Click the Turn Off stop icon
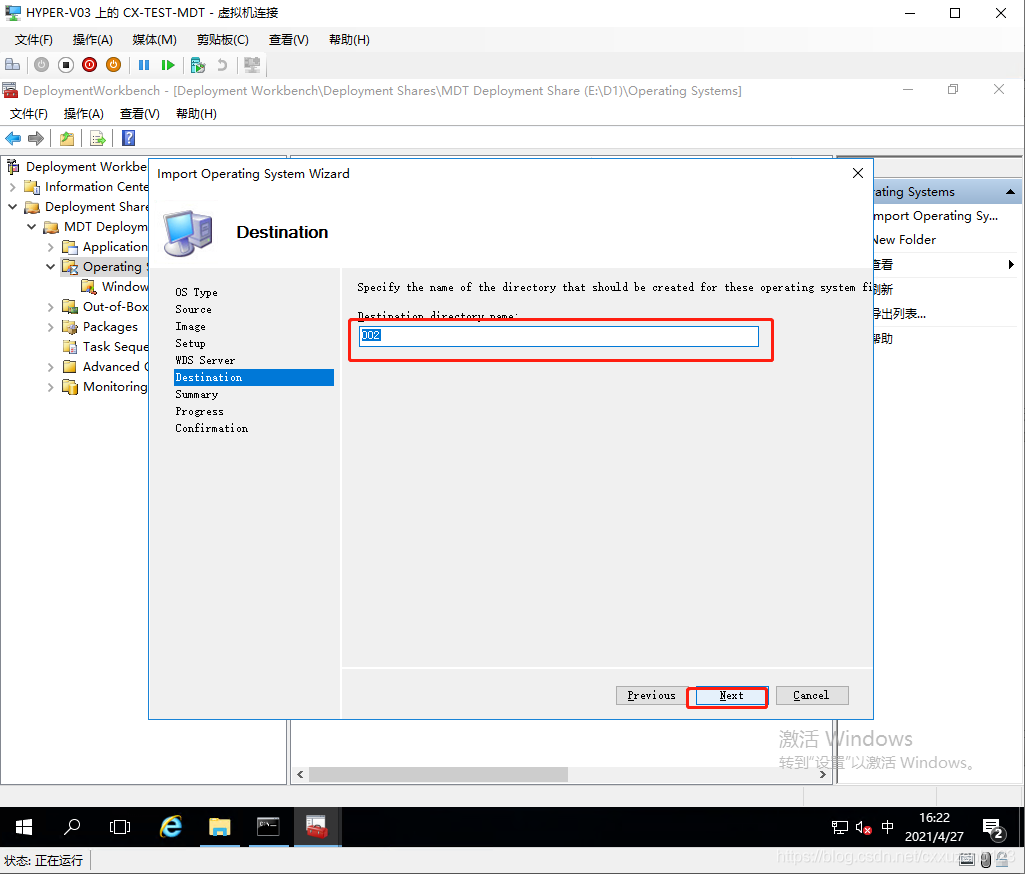 pos(65,65)
